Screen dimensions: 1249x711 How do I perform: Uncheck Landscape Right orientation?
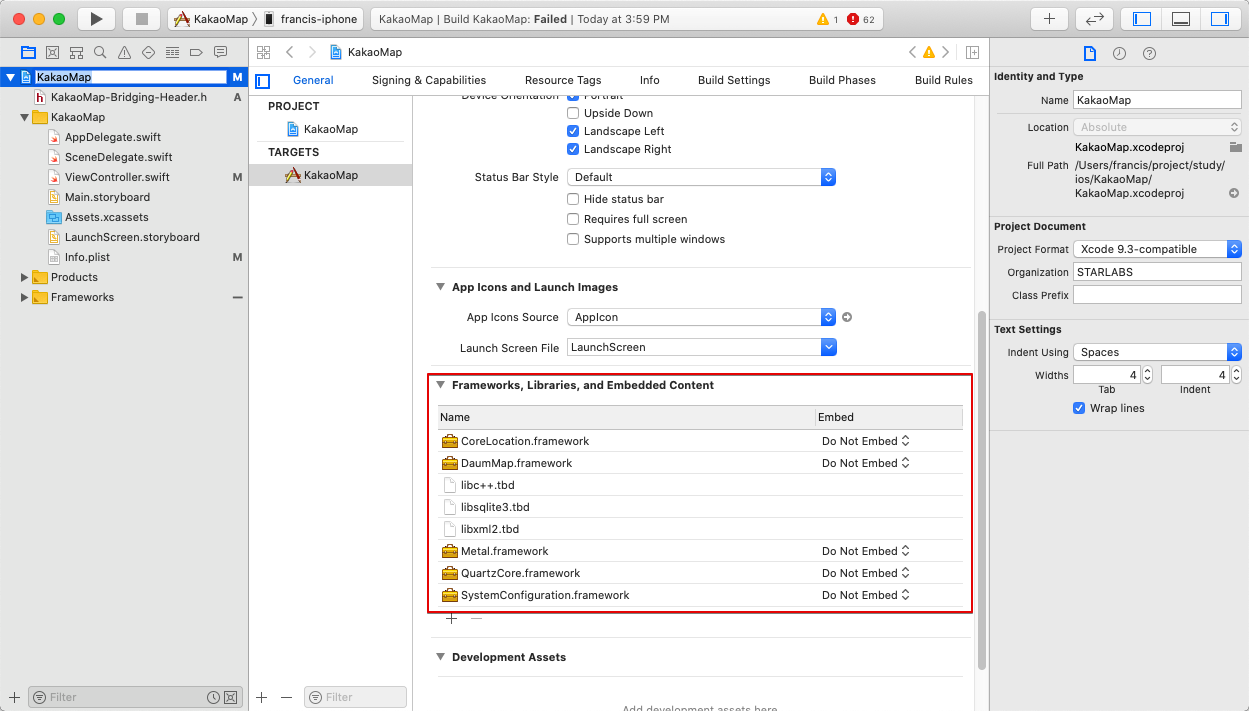(573, 149)
